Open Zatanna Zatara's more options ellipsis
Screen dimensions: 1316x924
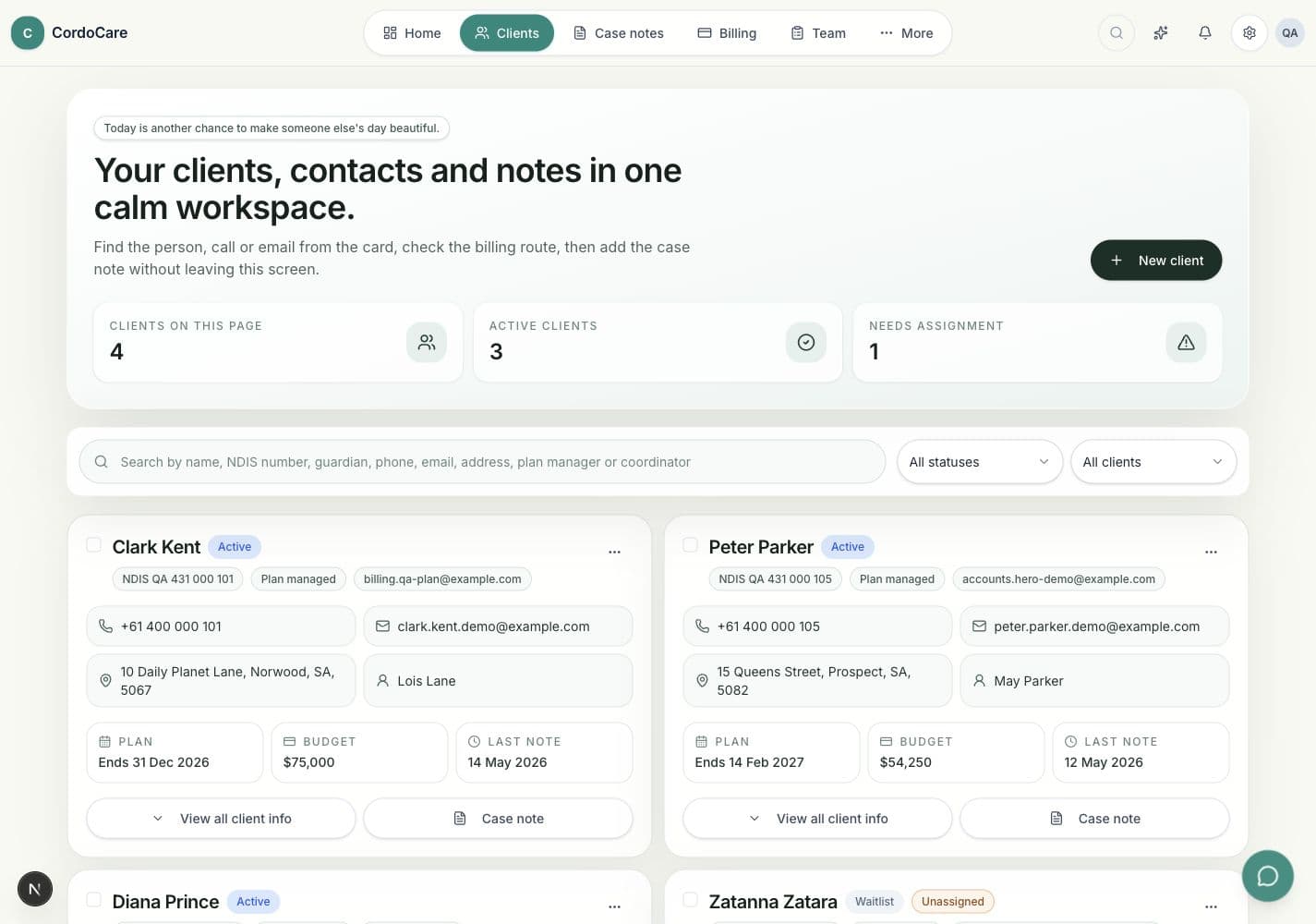tap(1211, 906)
